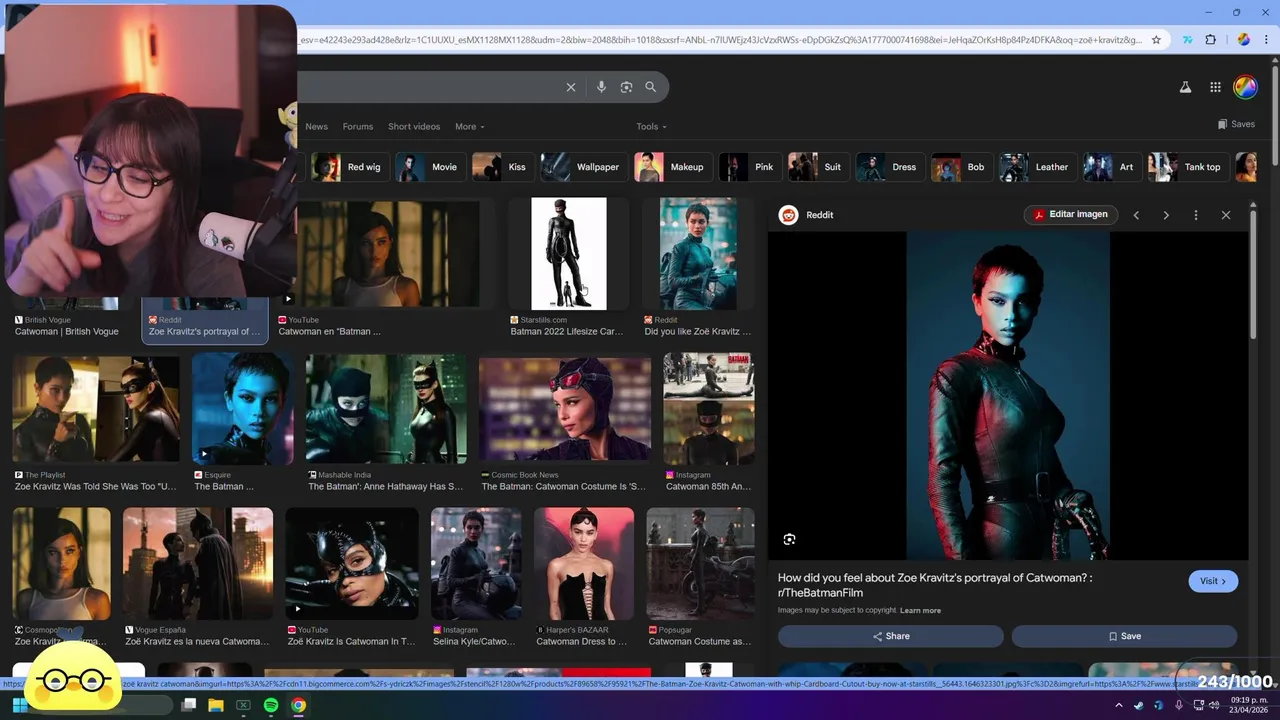This screenshot has height=720, width=1280.
Task: Click the page URL address bar
Action: 720,40
